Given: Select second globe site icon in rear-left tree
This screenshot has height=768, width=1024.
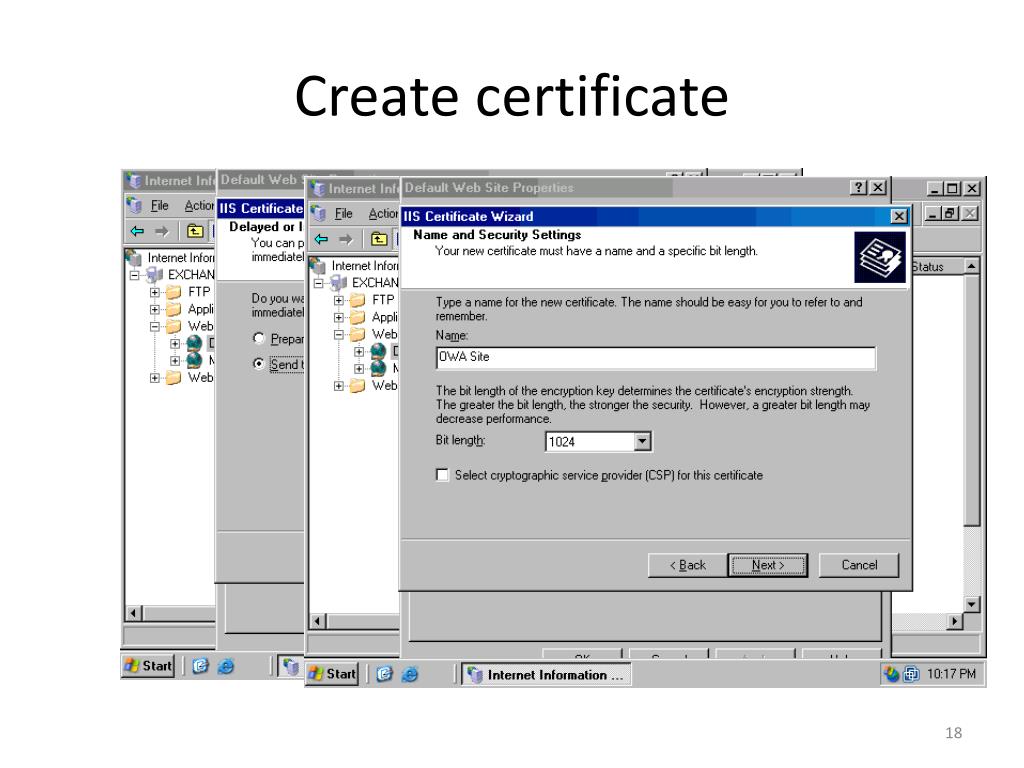Looking at the screenshot, I should coord(195,360).
